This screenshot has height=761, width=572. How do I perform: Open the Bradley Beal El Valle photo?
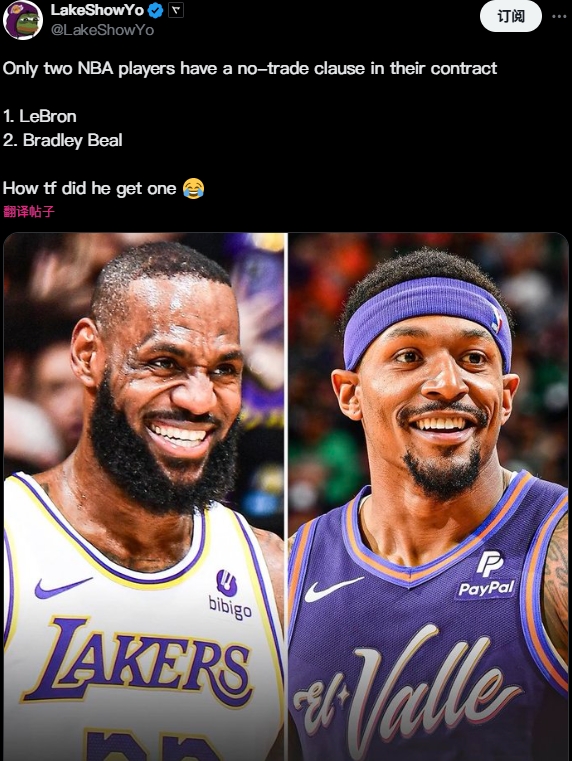(x=428, y=496)
